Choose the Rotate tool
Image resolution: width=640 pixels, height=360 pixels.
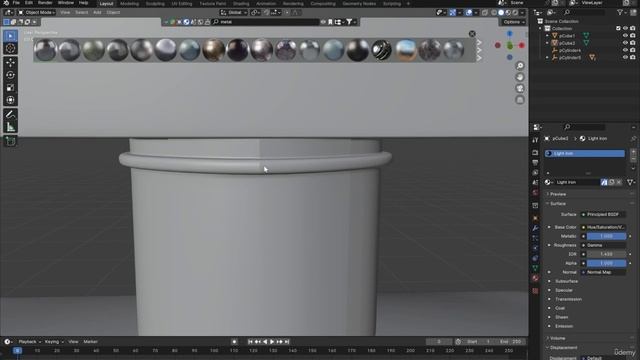(10, 75)
